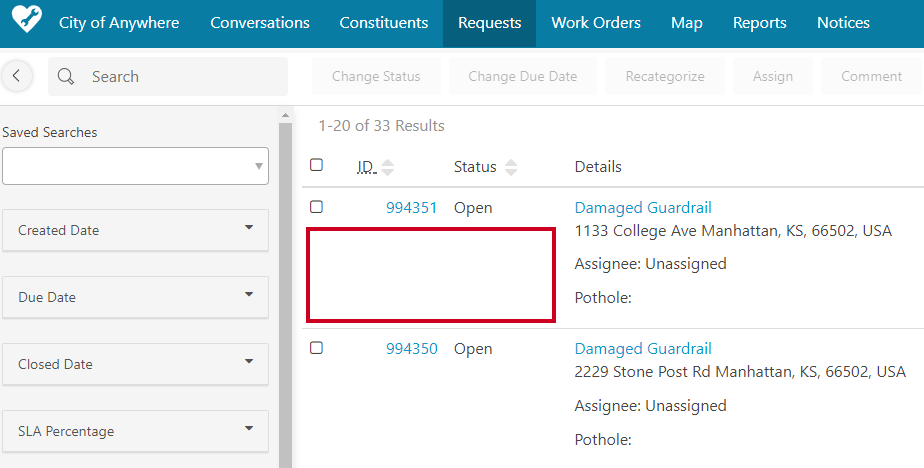Image resolution: width=924 pixels, height=468 pixels.
Task: Tick the select-all checkbox in table header
Action: [316, 165]
